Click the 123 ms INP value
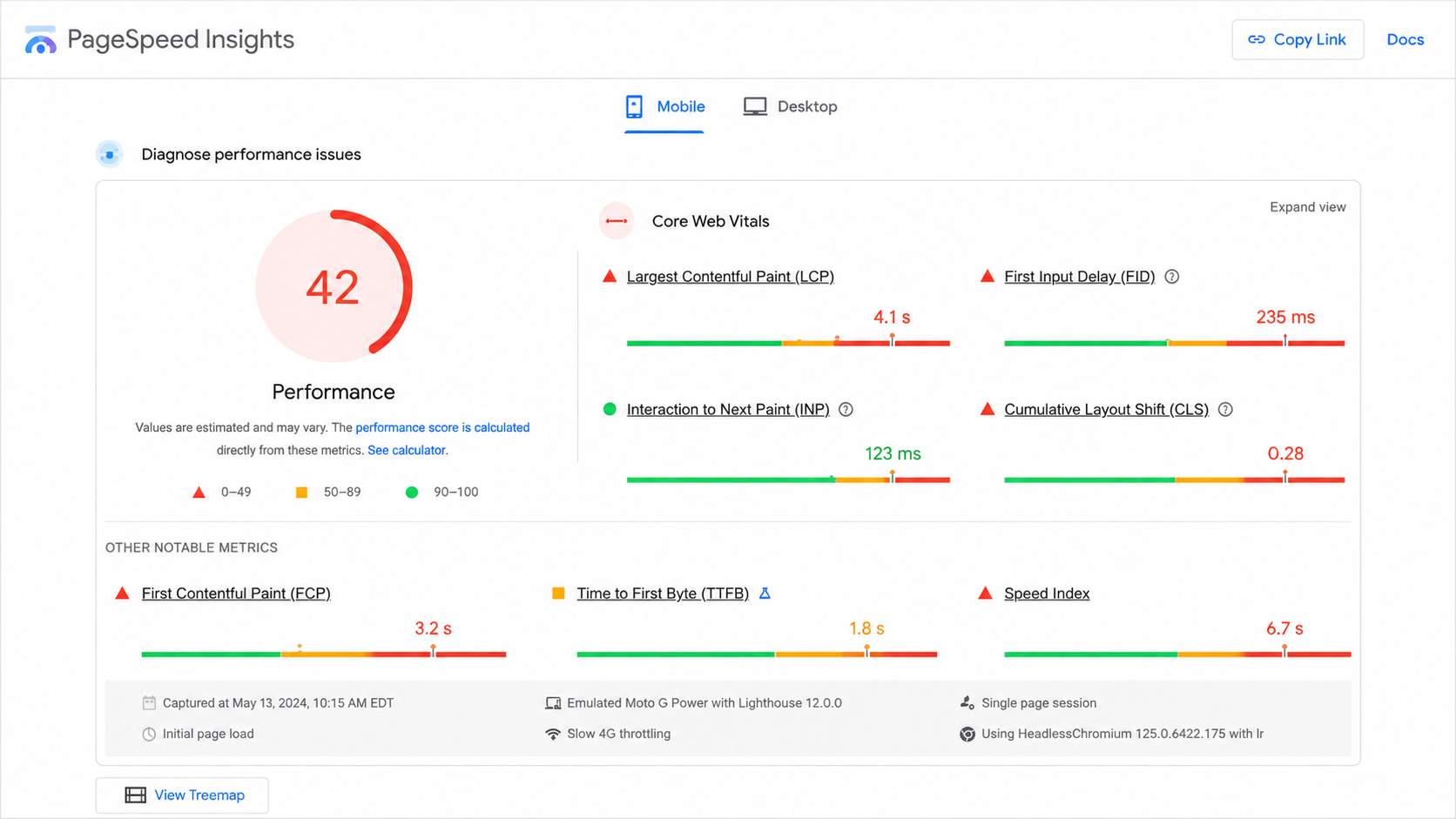The image size is (1456, 819). (x=893, y=453)
